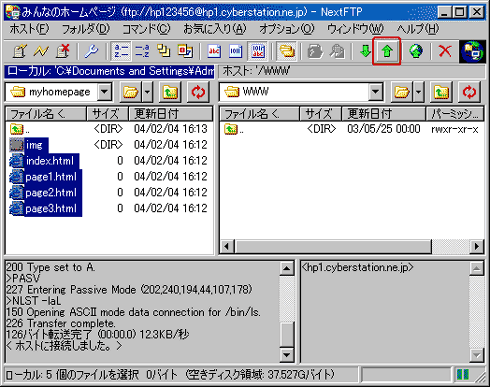This screenshot has width=490, height=387.
Task: Open the wrench settings icon
Action: [91, 51]
